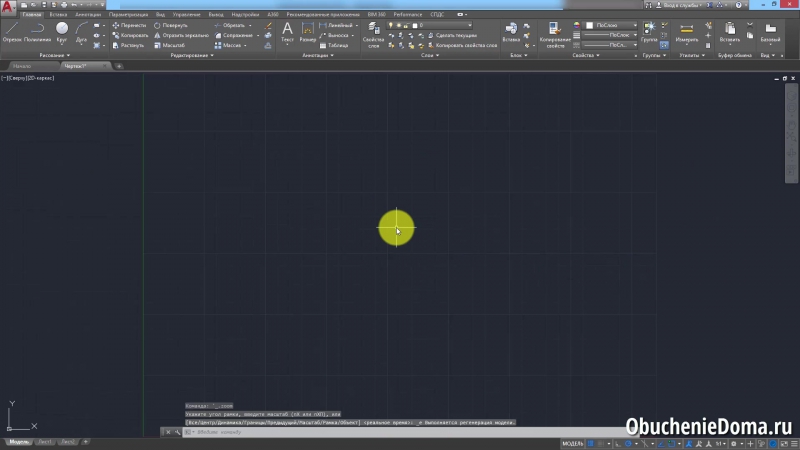The height and width of the screenshot is (450, 800).
Task: Open the Вставка ribbon tab
Action: [x=58, y=15]
